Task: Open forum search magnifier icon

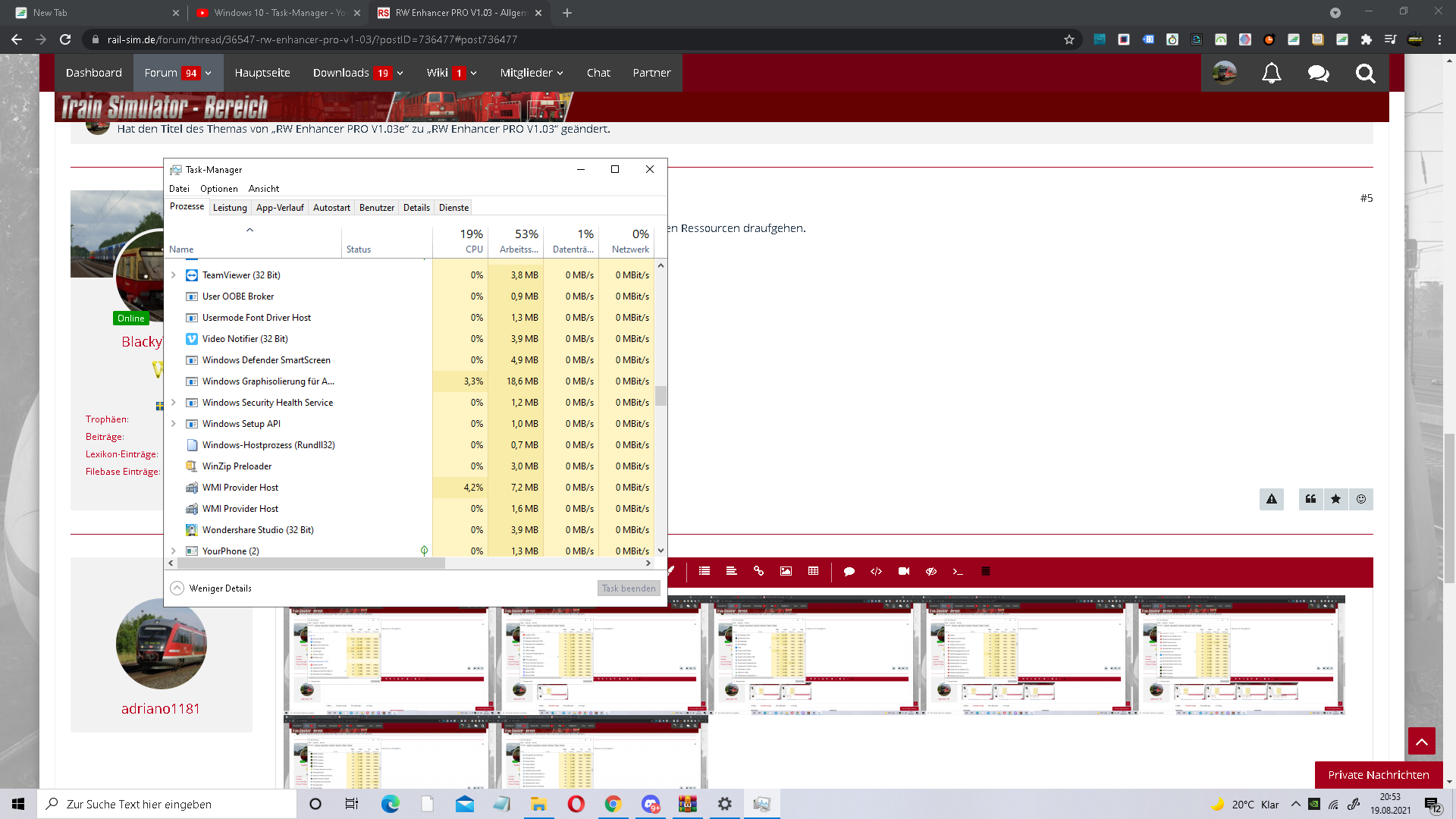Action: [1365, 73]
